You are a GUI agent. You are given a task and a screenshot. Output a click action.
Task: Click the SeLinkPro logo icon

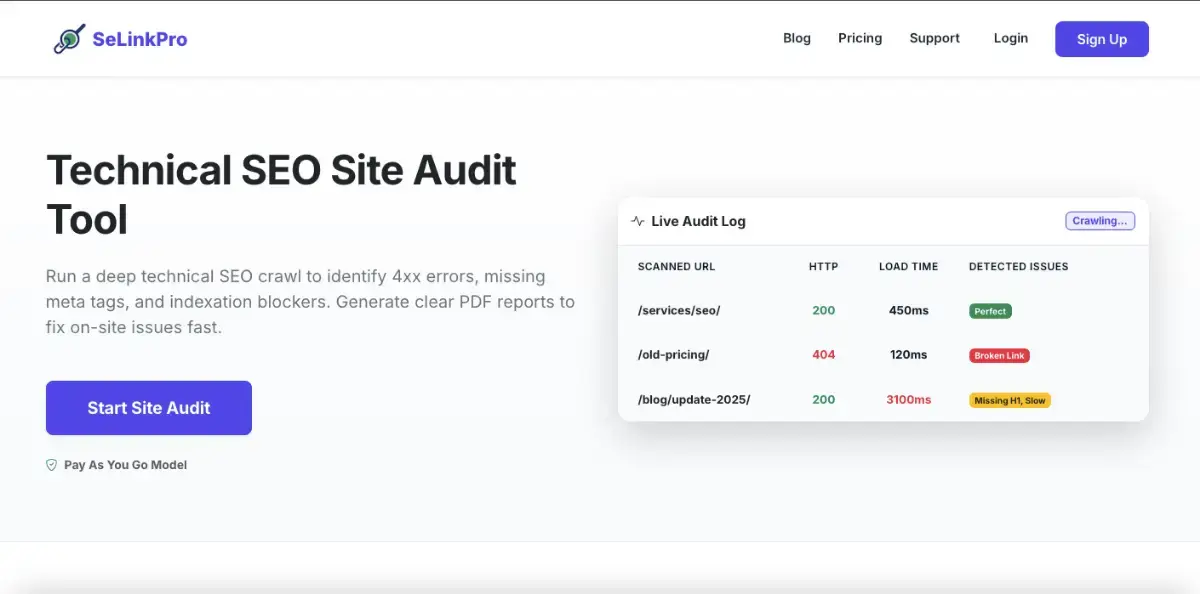69,39
